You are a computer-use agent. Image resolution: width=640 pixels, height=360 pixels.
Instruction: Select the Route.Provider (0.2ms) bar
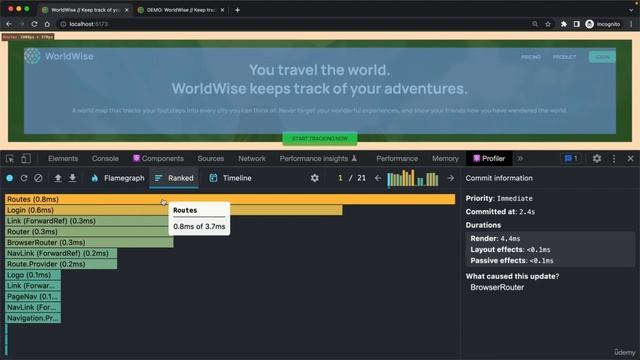61,264
